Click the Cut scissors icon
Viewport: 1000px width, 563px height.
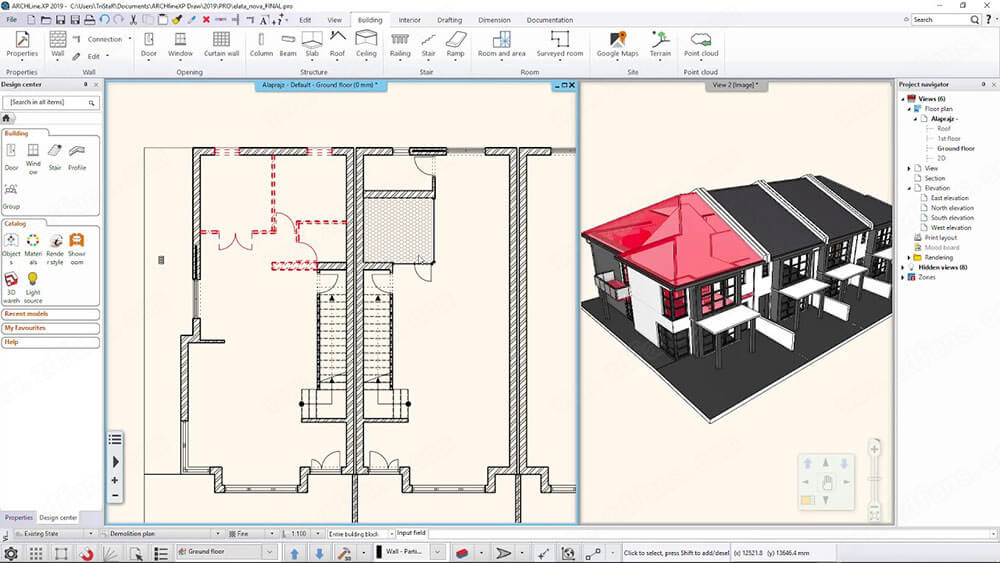pos(133,20)
